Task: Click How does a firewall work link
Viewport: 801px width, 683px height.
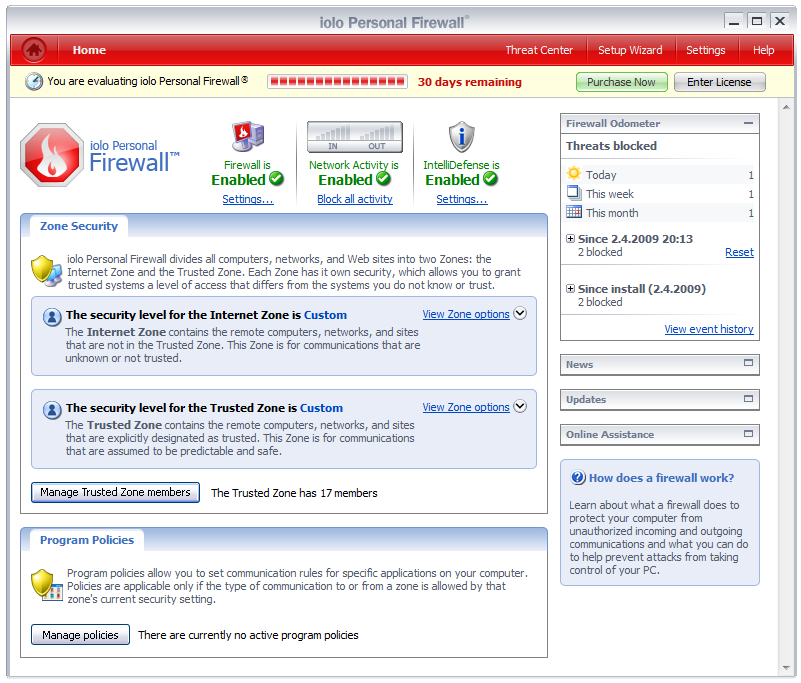Action: tap(661, 478)
